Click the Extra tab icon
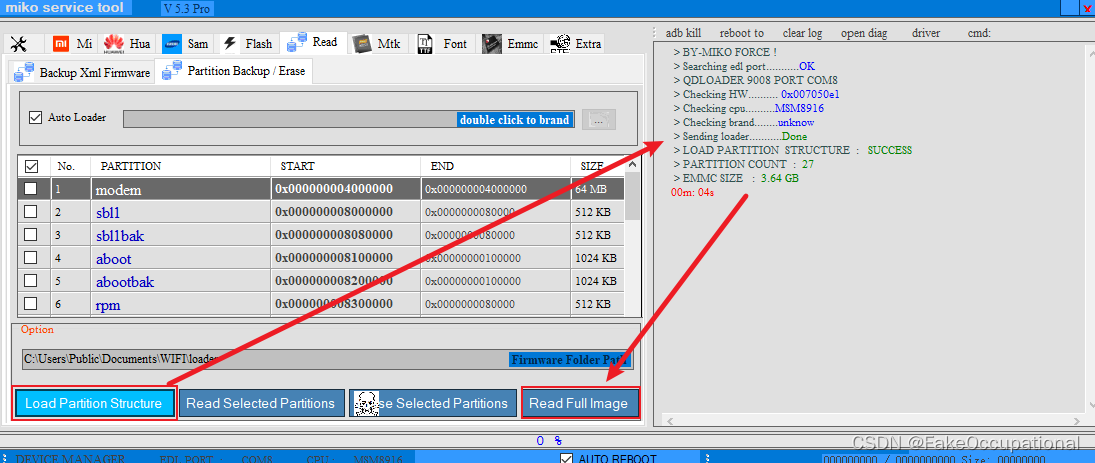This screenshot has height=463, width=1095. pos(559,44)
